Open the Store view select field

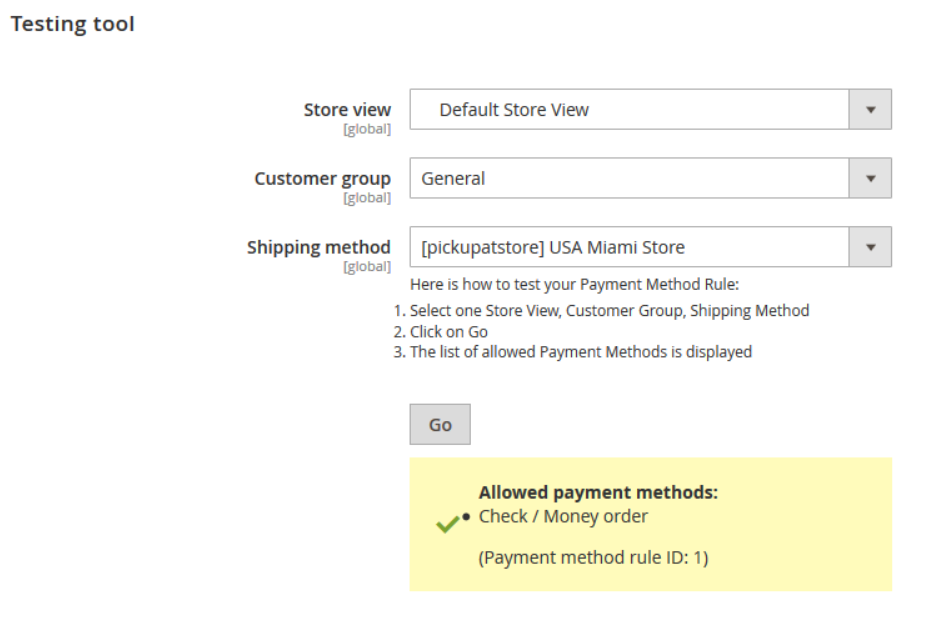(630, 110)
